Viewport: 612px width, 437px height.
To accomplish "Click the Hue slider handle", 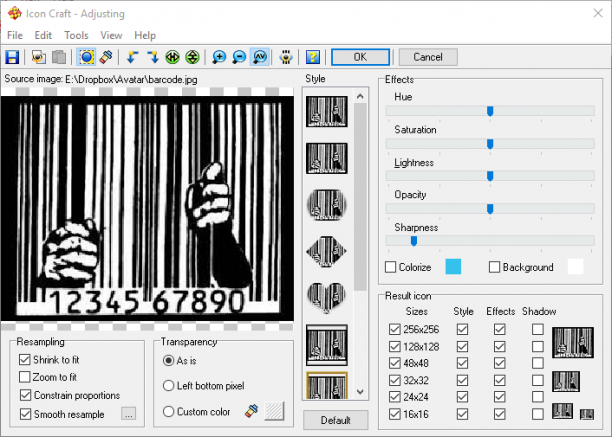I will [490, 111].
